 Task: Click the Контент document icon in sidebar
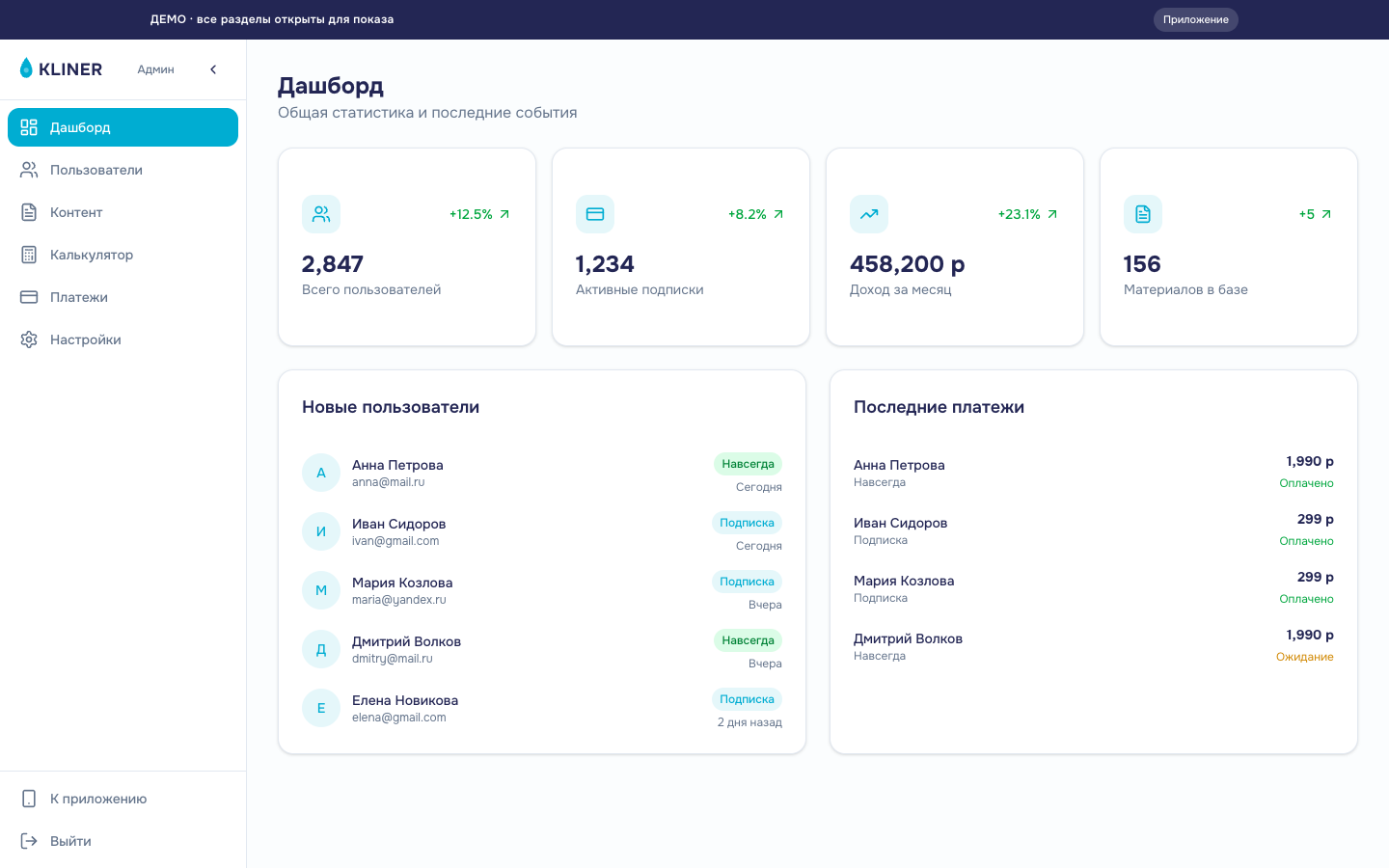pyautogui.click(x=29, y=212)
